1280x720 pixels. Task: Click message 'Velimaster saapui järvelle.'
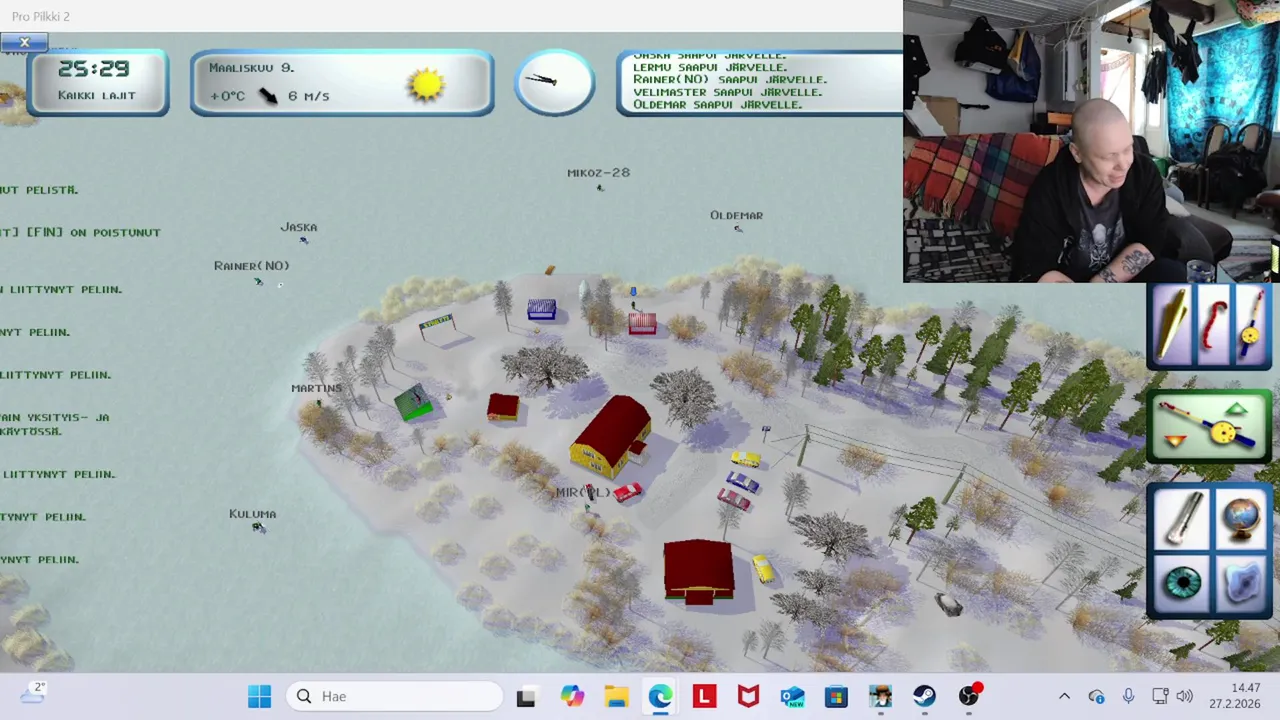pos(727,92)
